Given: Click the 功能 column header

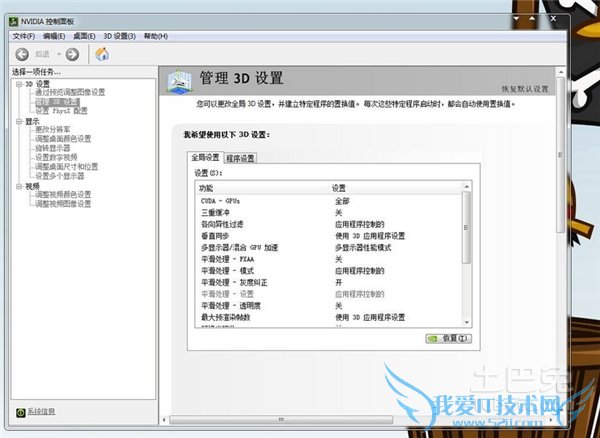Looking at the screenshot, I should [262, 188].
